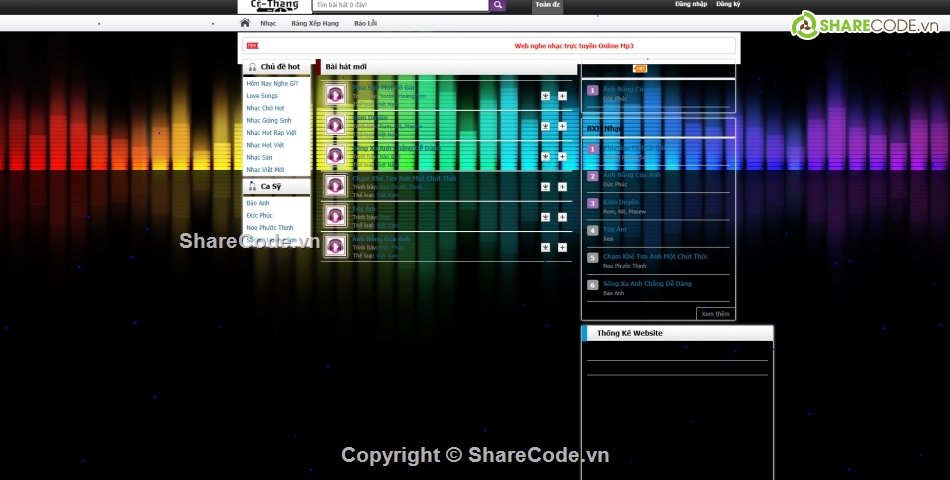The width and height of the screenshot is (950, 480).
Task: Select Nhạc Hot Rap Việt category
Action: pyautogui.click(x=271, y=133)
